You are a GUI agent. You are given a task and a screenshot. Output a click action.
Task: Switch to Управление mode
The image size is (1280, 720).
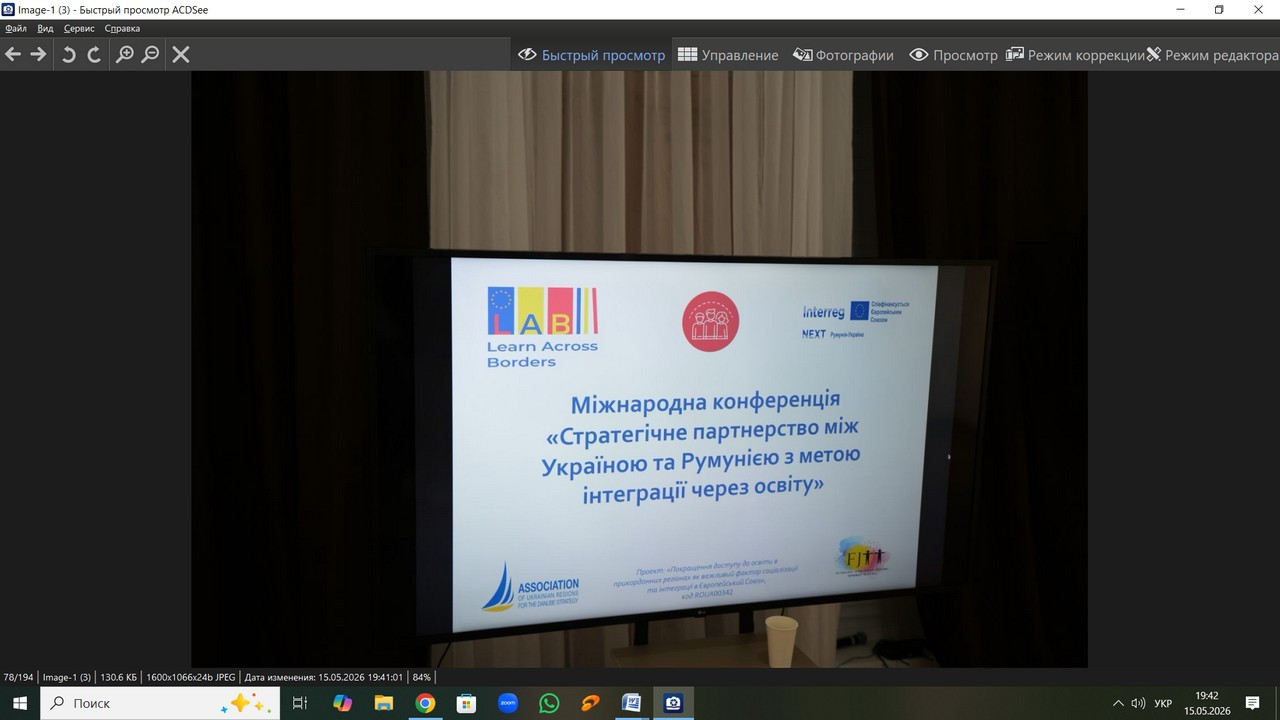(x=728, y=55)
